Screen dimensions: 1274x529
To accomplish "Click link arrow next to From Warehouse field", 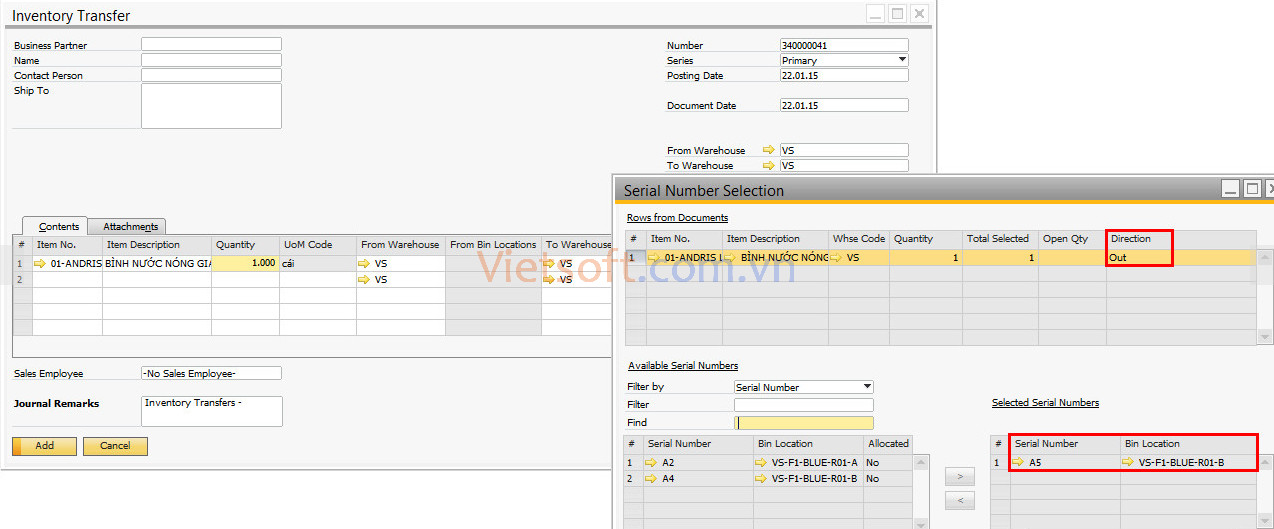I will click(x=768, y=151).
